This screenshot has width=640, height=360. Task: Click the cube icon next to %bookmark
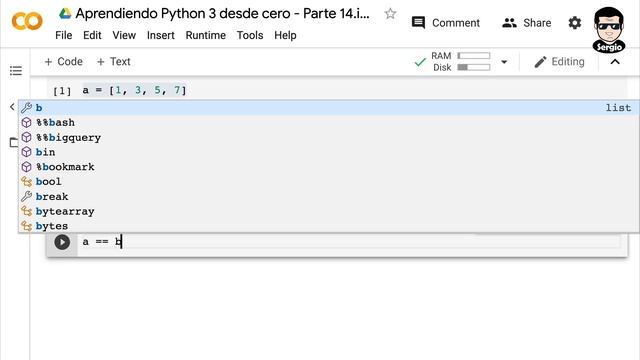[x=27, y=167]
